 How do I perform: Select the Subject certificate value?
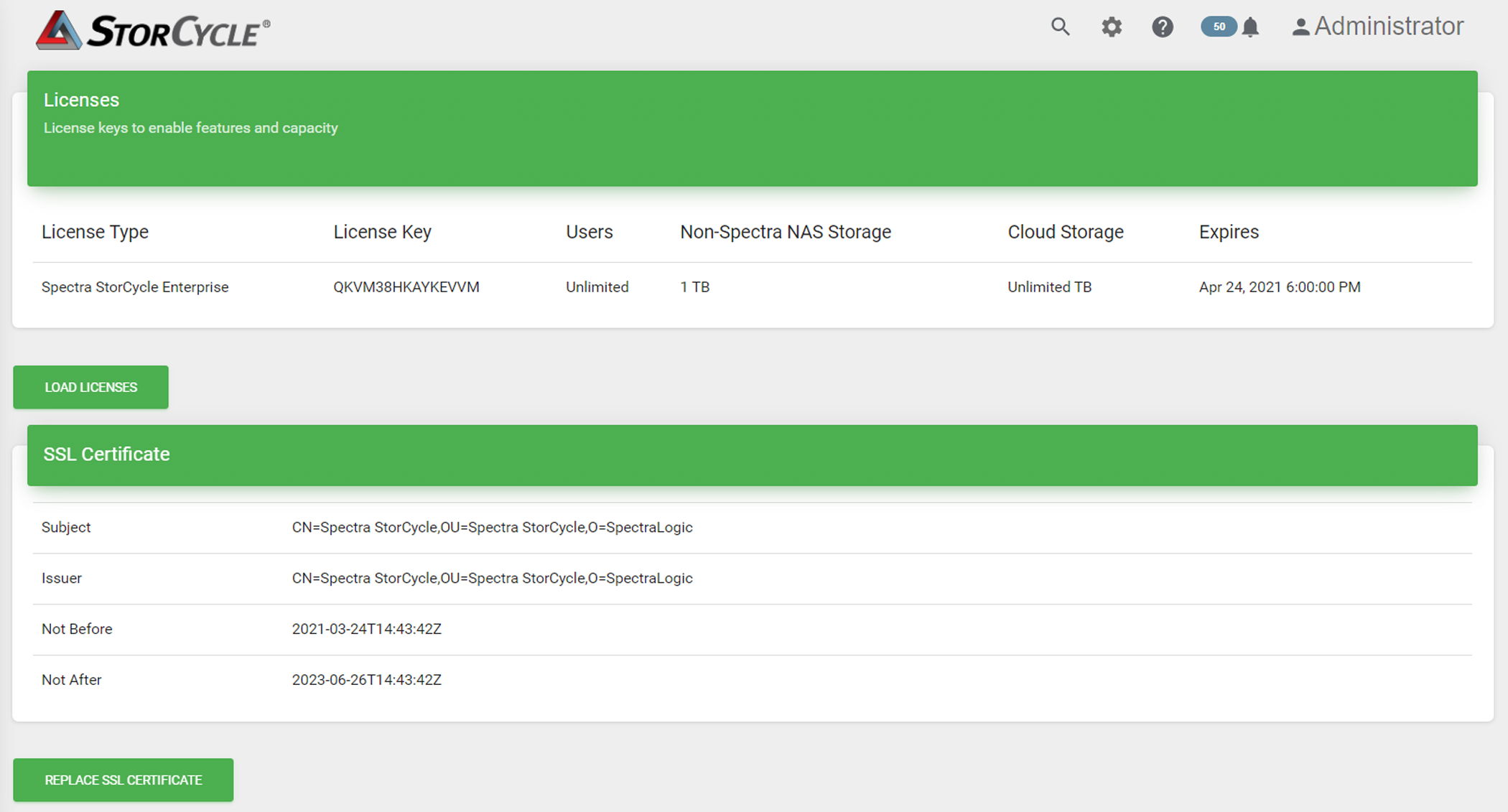click(492, 527)
